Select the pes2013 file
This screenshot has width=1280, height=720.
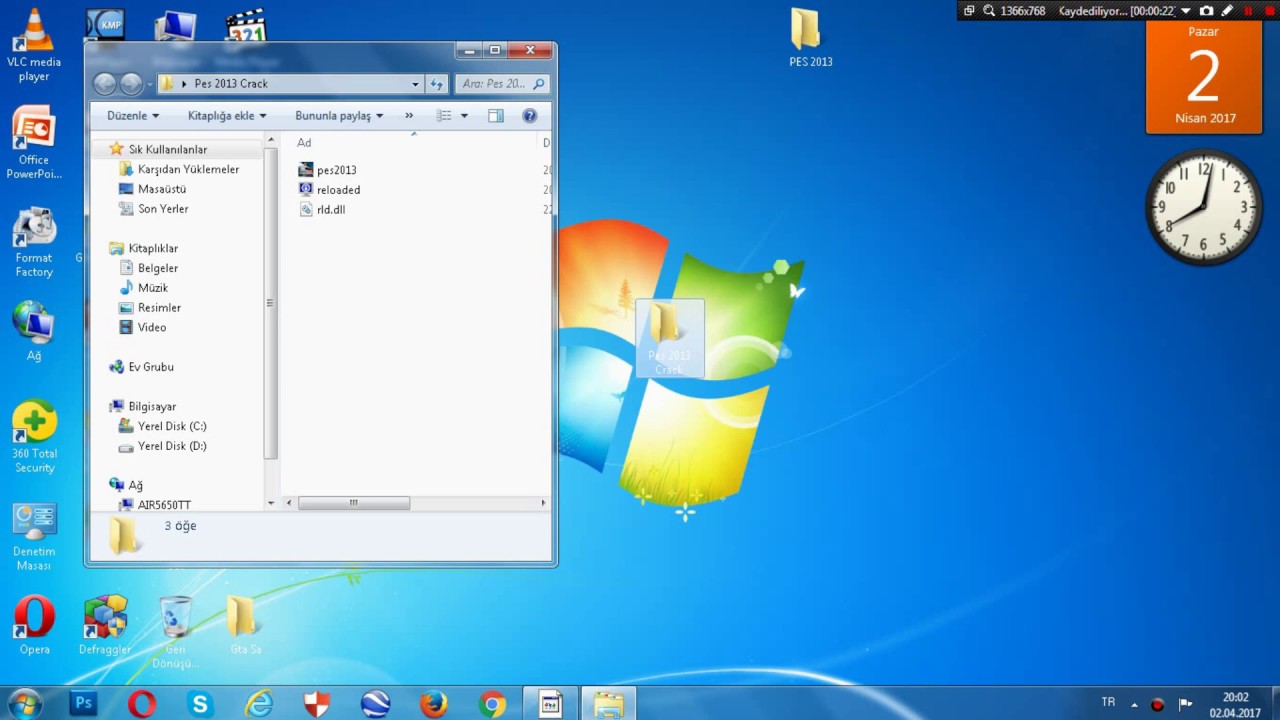336,170
